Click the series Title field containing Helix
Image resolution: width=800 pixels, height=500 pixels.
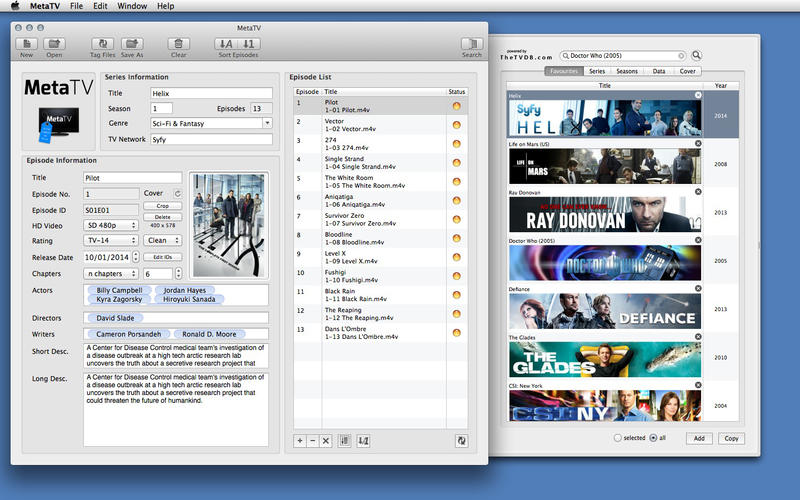coord(211,93)
